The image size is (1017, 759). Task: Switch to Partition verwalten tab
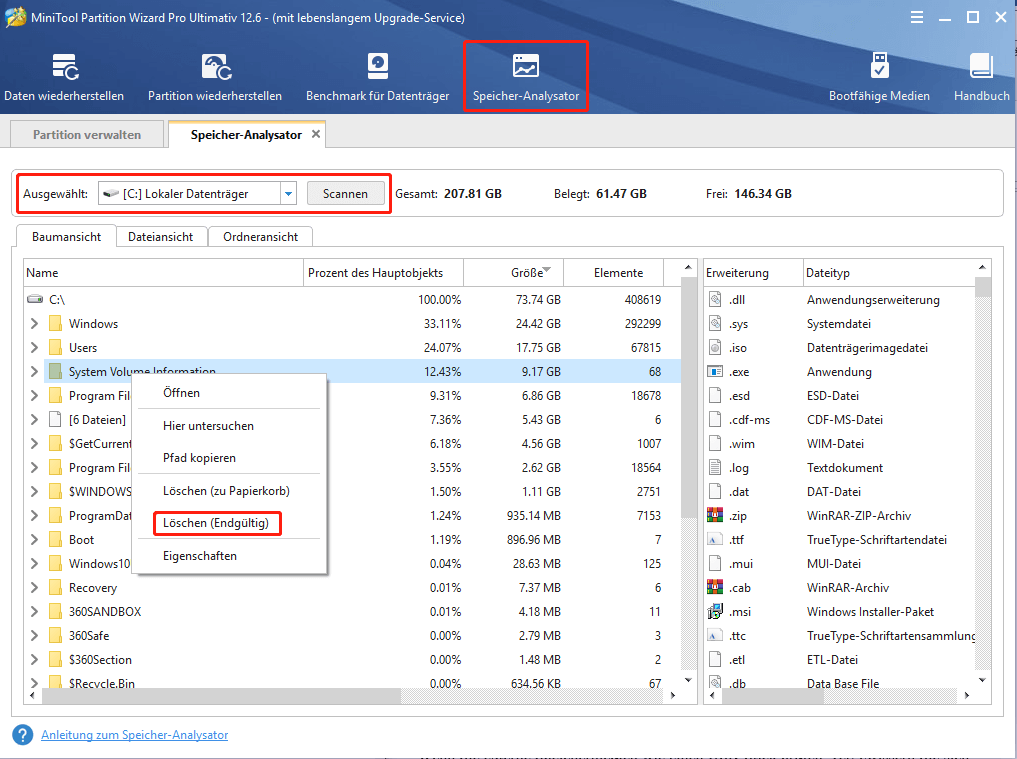point(87,134)
